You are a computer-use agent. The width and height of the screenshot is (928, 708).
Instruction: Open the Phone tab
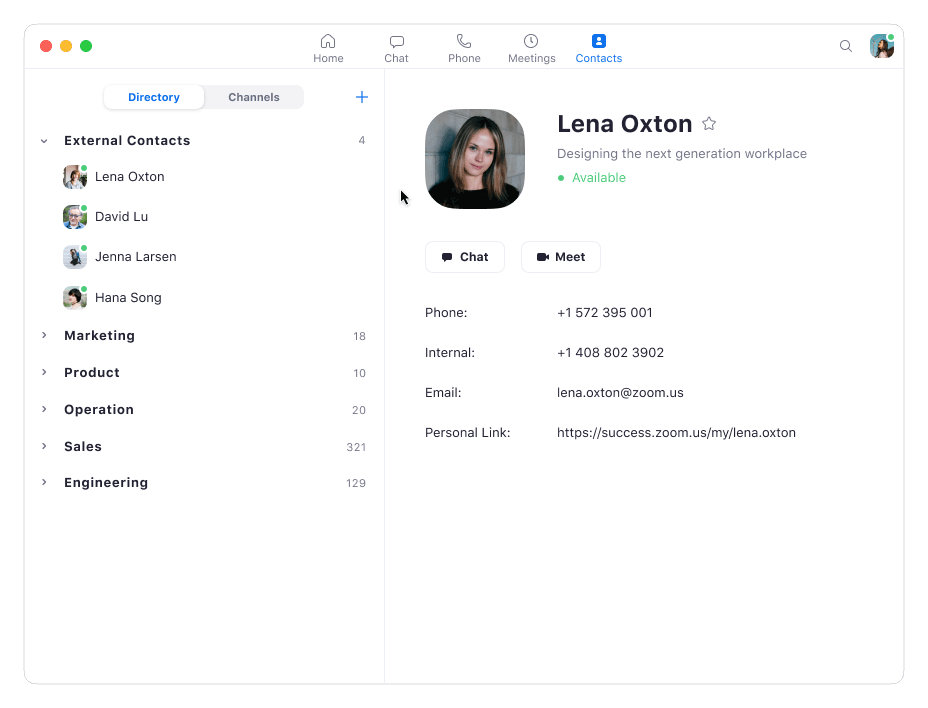click(x=464, y=49)
